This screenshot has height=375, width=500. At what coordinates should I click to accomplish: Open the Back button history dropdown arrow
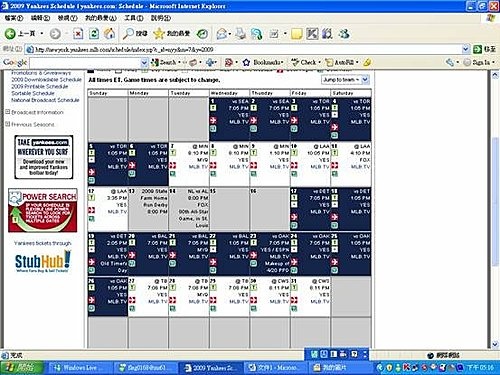pos(42,34)
